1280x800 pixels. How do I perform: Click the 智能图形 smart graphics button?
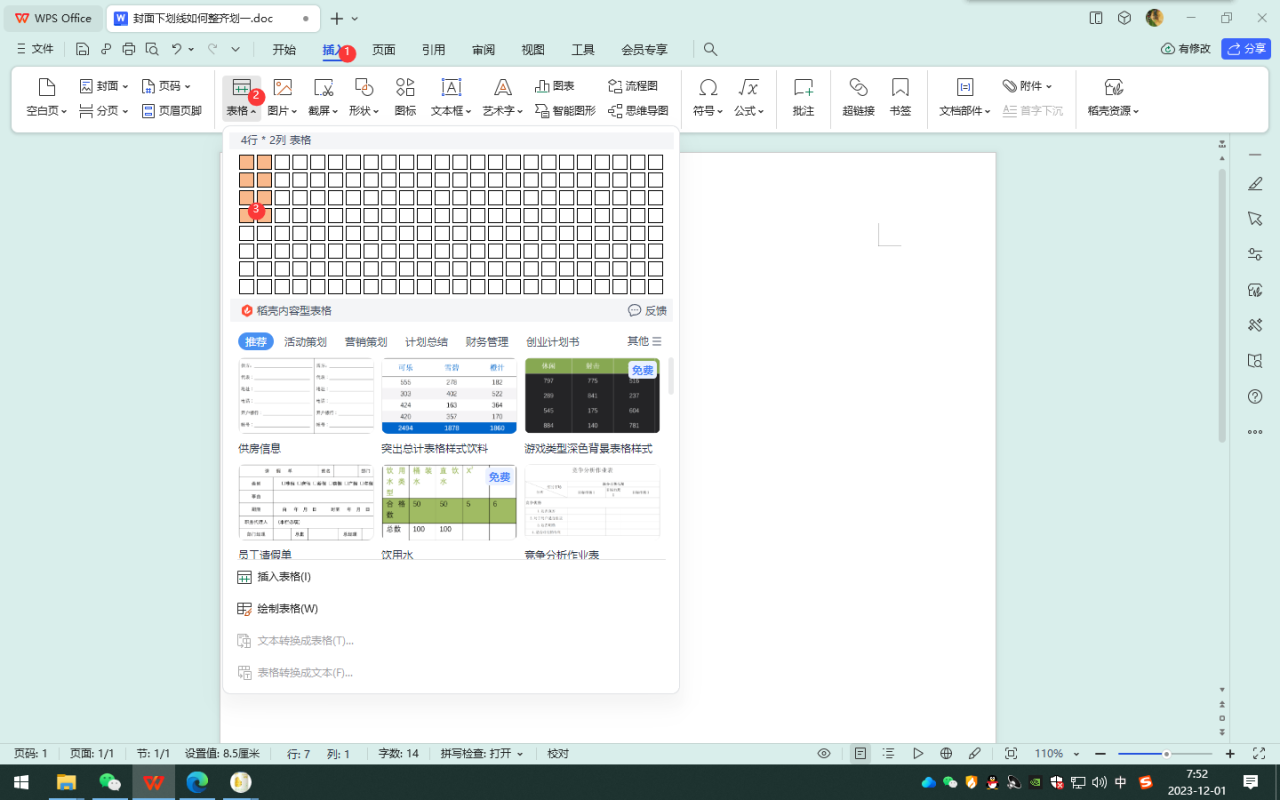565,111
